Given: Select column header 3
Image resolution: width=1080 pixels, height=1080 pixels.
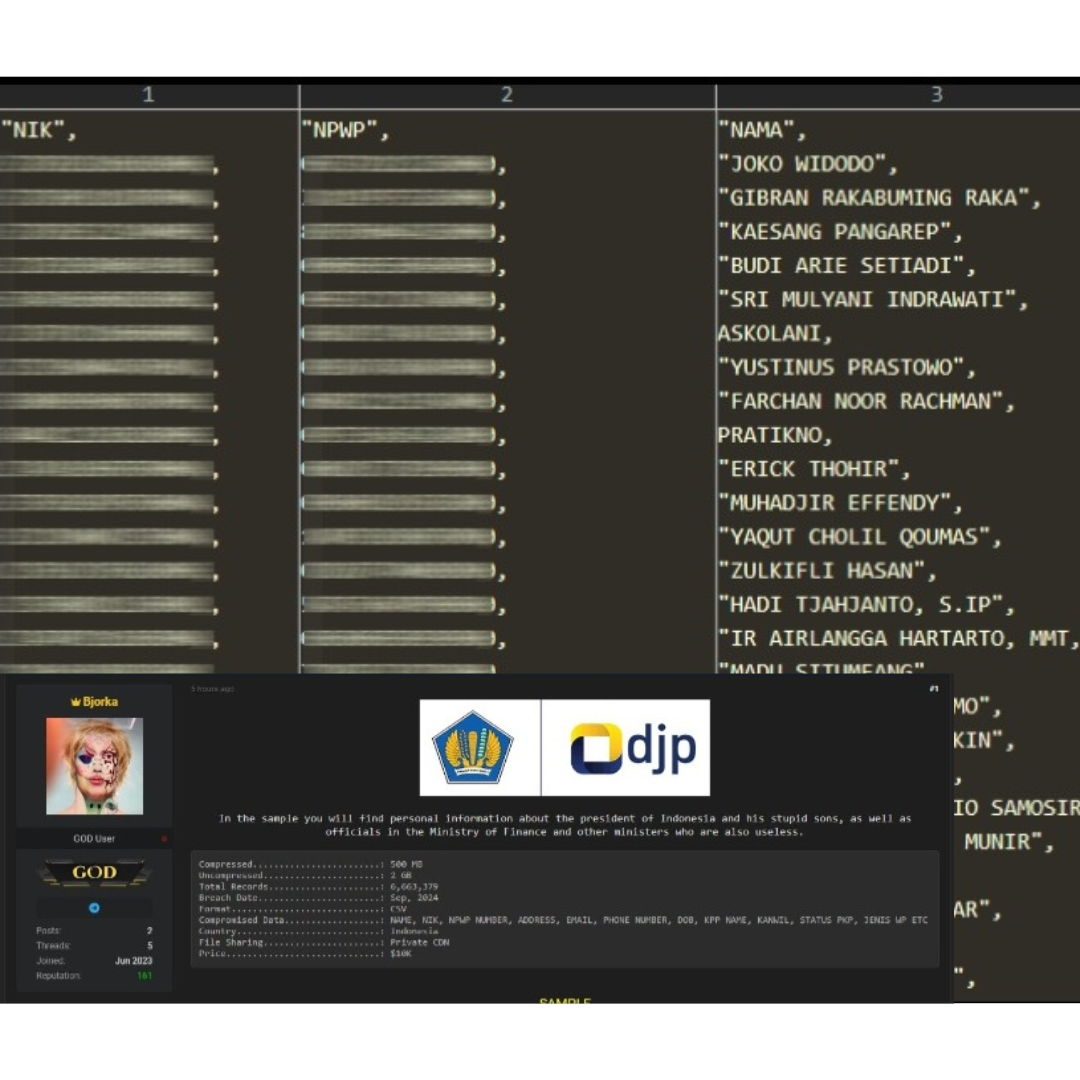Looking at the screenshot, I should [937, 95].
